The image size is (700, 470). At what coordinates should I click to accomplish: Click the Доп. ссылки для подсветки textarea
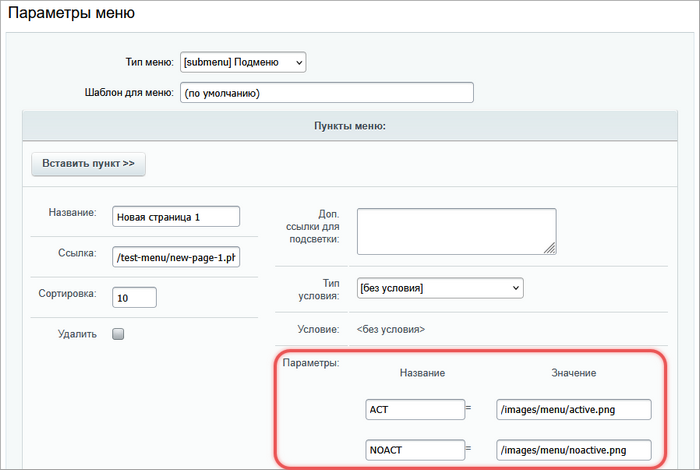[455, 231]
